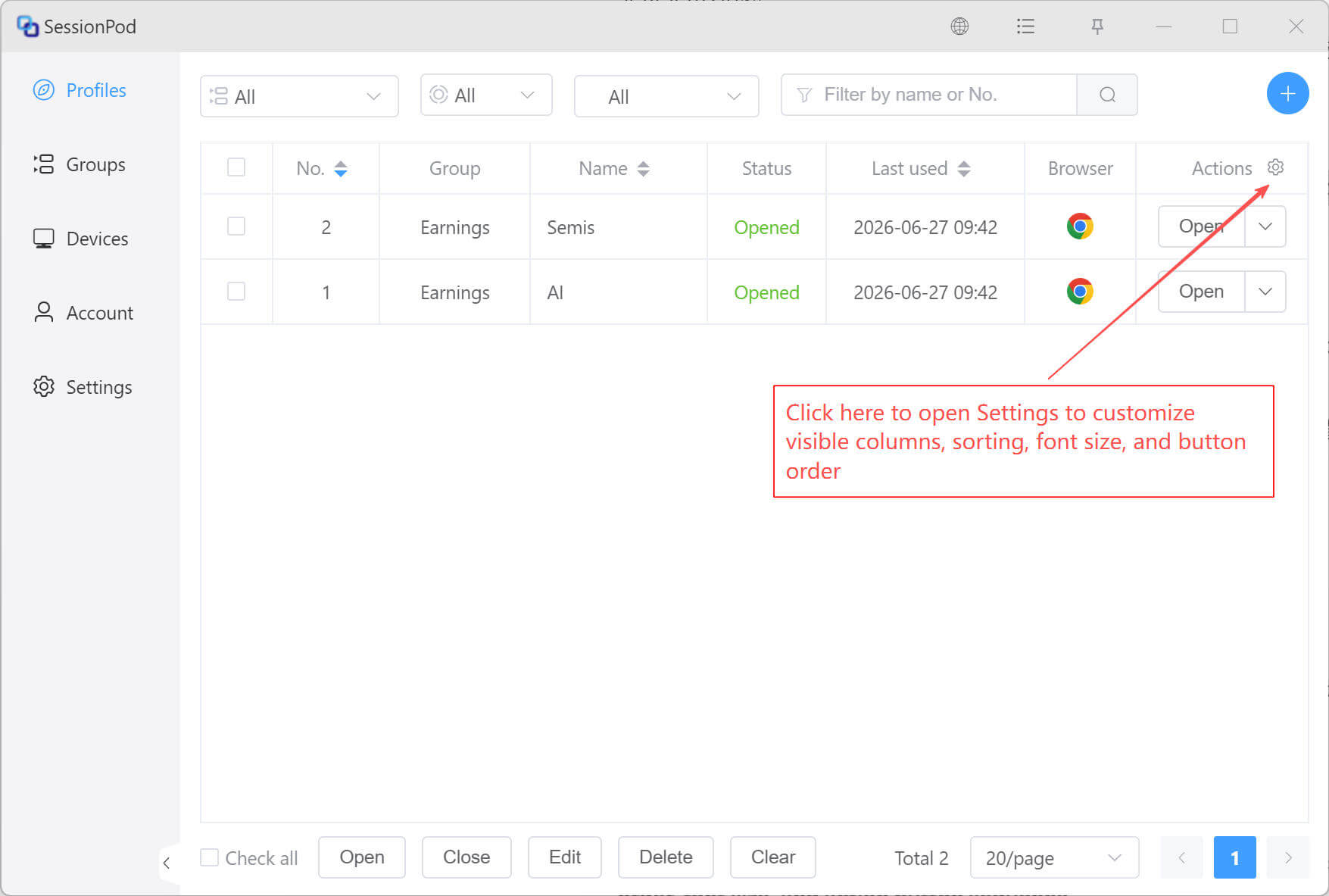Image resolution: width=1329 pixels, height=896 pixels.
Task: Check the checkbox for profile Semis
Action: click(x=236, y=226)
